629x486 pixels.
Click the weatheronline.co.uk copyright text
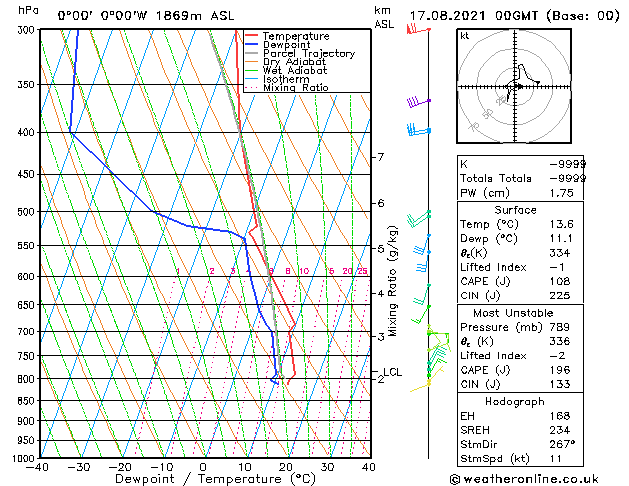click(x=524, y=479)
